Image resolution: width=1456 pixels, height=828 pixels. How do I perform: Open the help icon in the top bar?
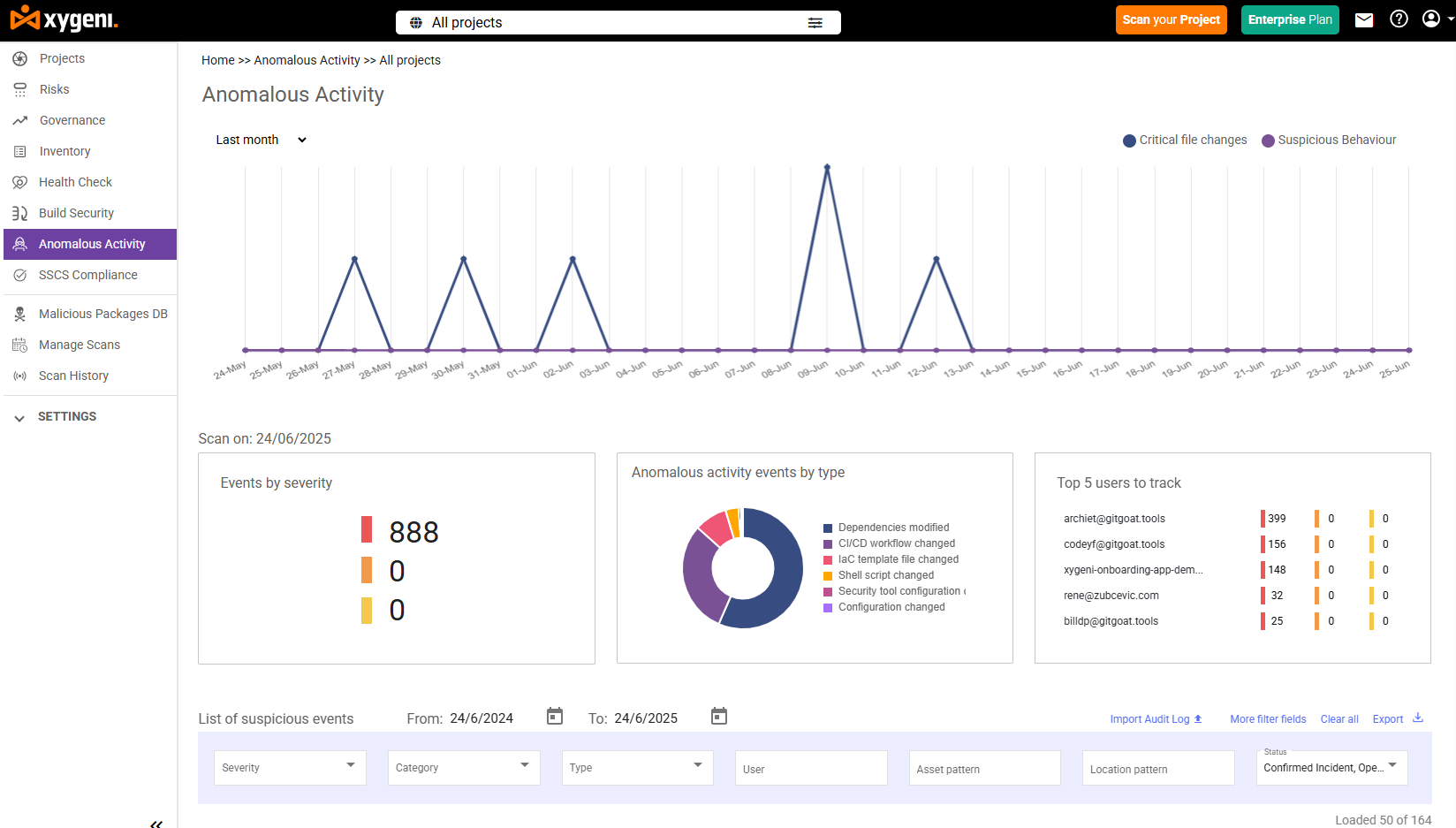pos(1399,19)
